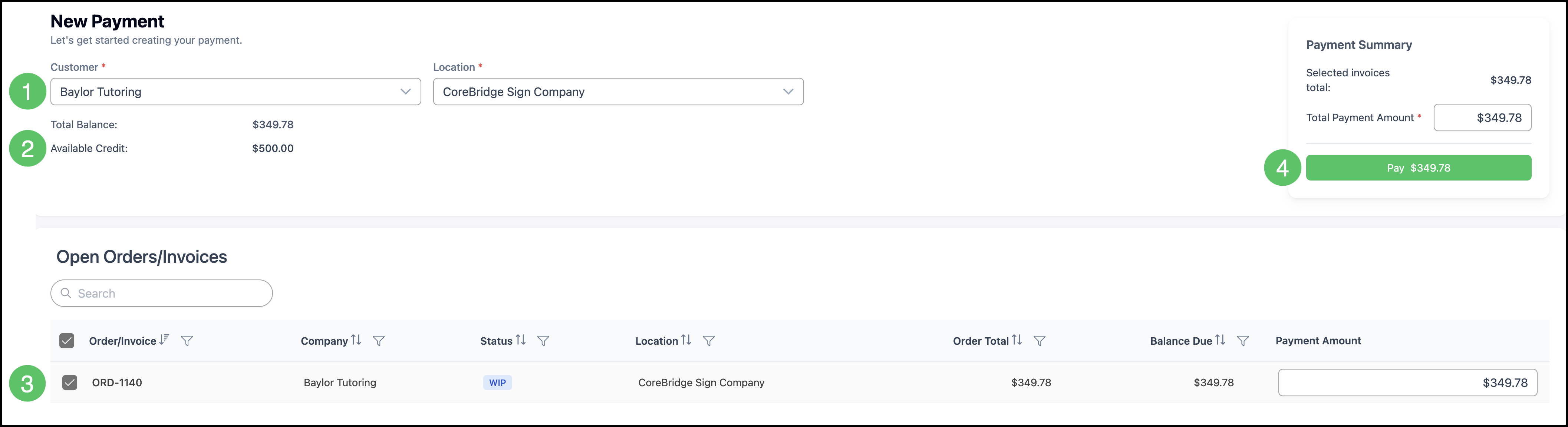Viewport: 1568px width, 427px height.
Task: Sort the Company column
Action: [356, 340]
